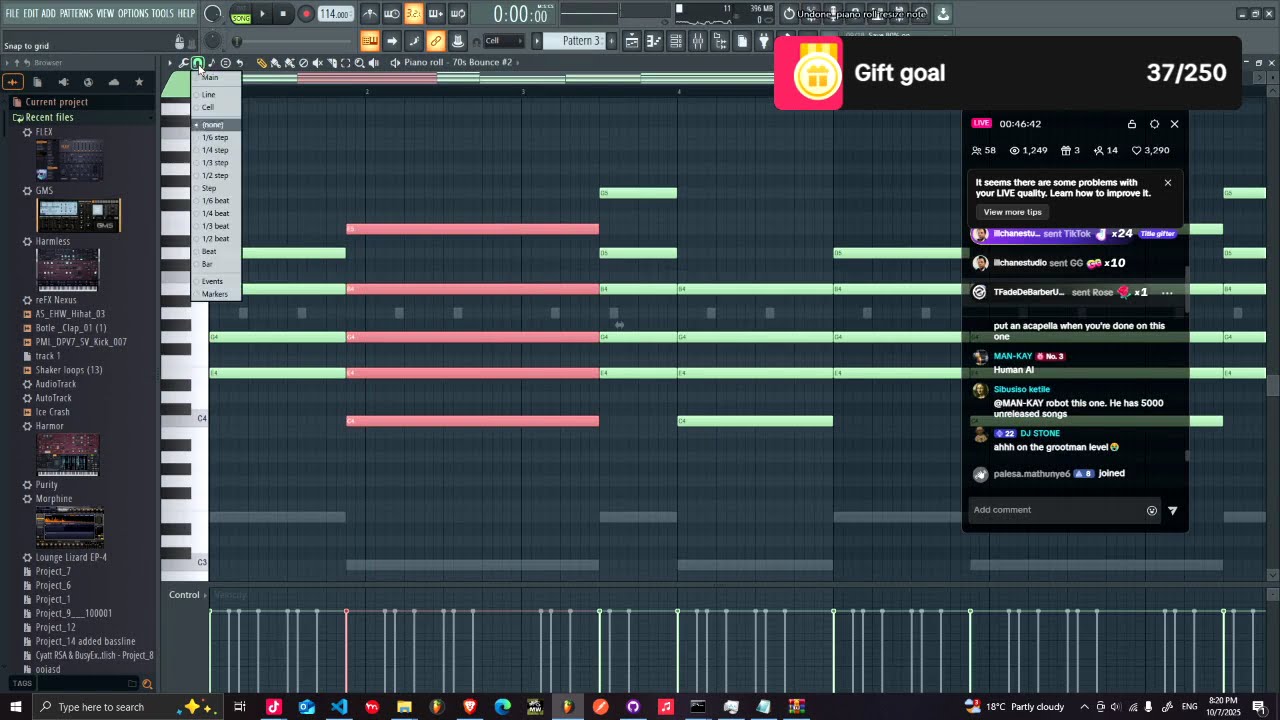Open the PATTERNS menu
Image resolution: width=1280 pixels, height=720 pixels.
(x=76, y=13)
